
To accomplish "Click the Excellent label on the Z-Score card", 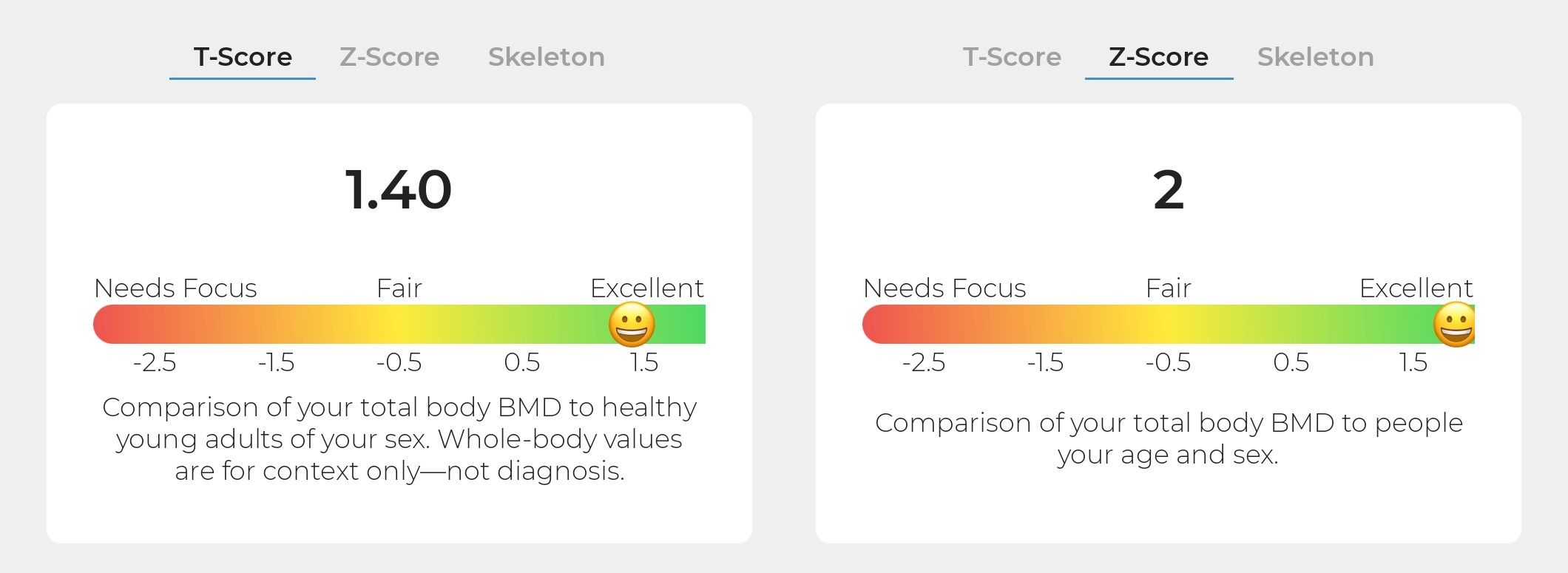I will pyautogui.click(x=1416, y=288).
